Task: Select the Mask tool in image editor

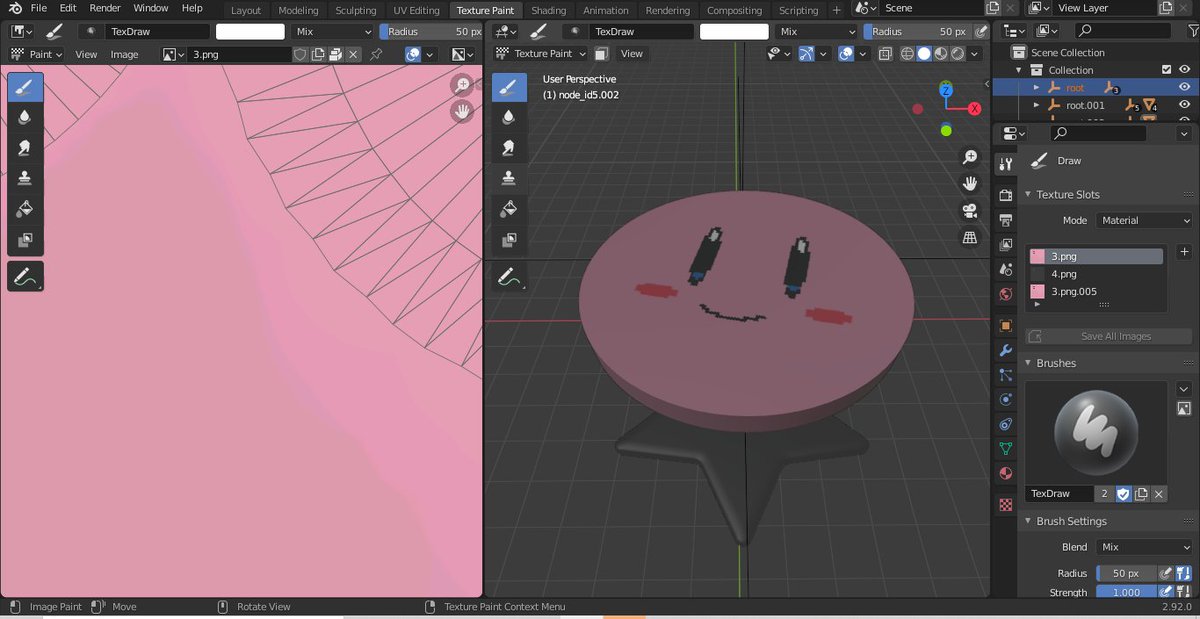Action: tap(25, 240)
